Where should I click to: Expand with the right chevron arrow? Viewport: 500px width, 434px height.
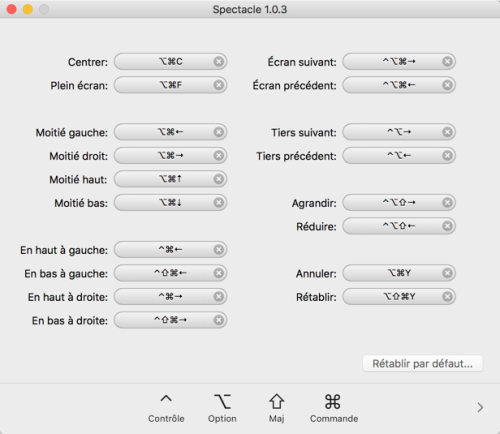click(480, 407)
